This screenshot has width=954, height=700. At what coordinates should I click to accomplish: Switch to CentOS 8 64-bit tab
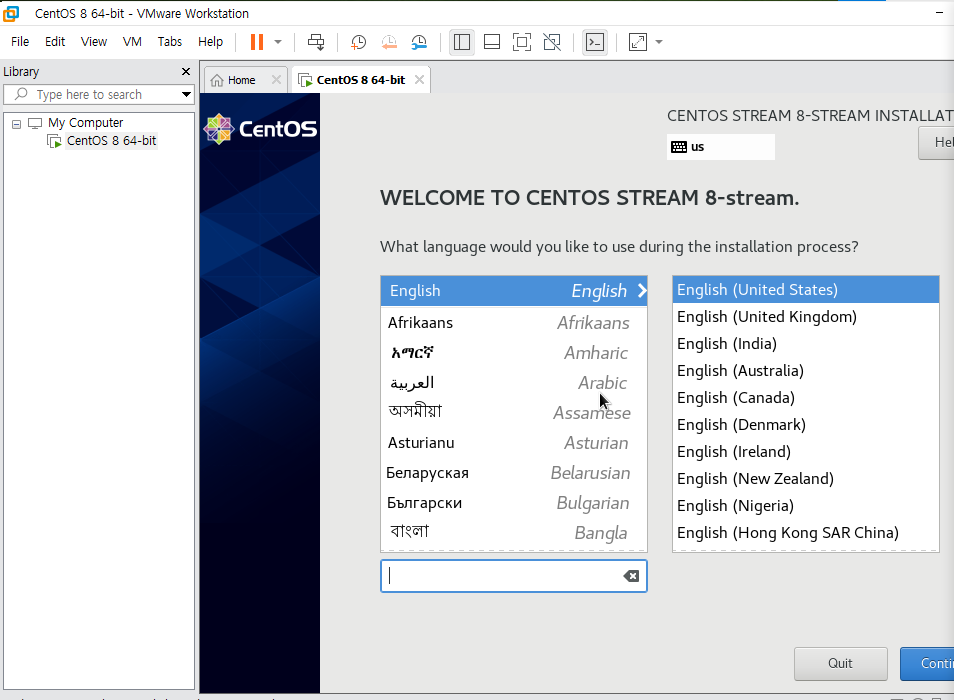[x=360, y=80]
